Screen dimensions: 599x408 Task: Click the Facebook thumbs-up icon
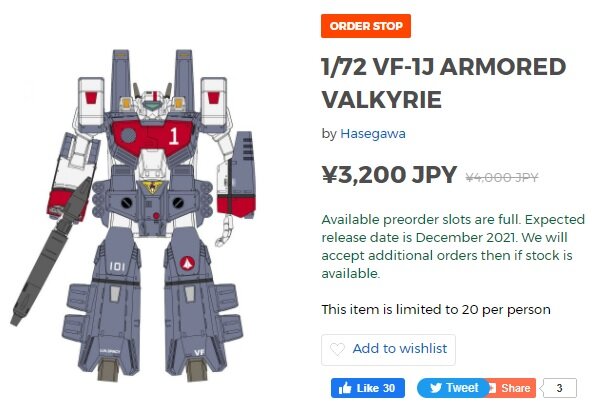345,388
